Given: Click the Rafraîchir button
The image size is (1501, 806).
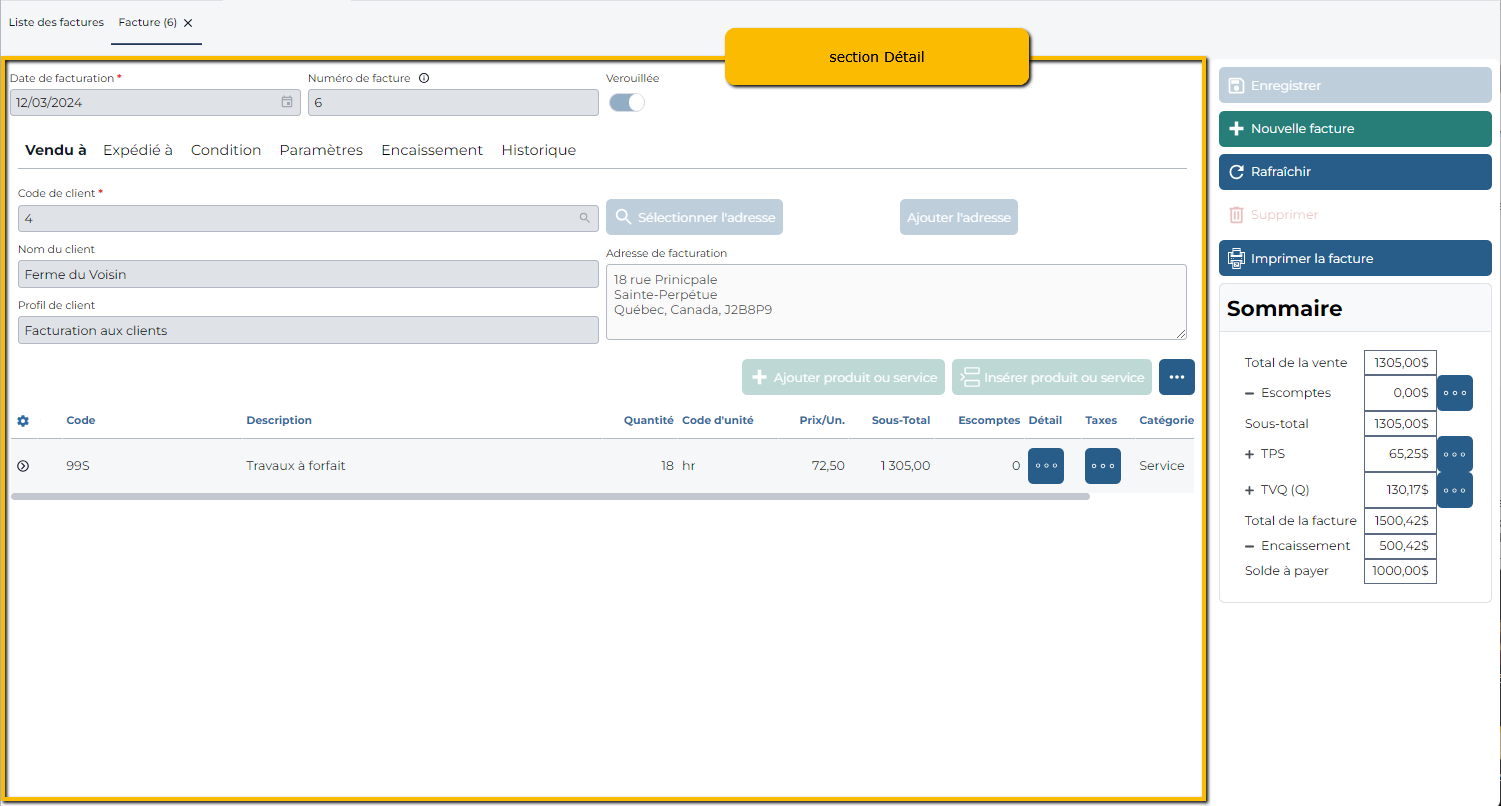Looking at the screenshot, I should (1355, 172).
